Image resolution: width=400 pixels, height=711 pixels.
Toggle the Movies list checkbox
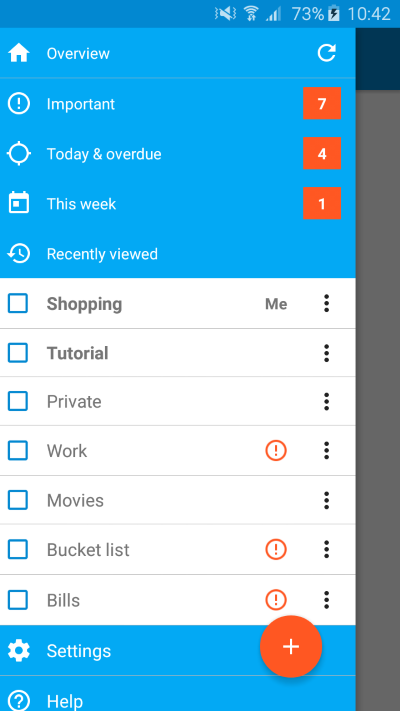pyautogui.click(x=18, y=500)
